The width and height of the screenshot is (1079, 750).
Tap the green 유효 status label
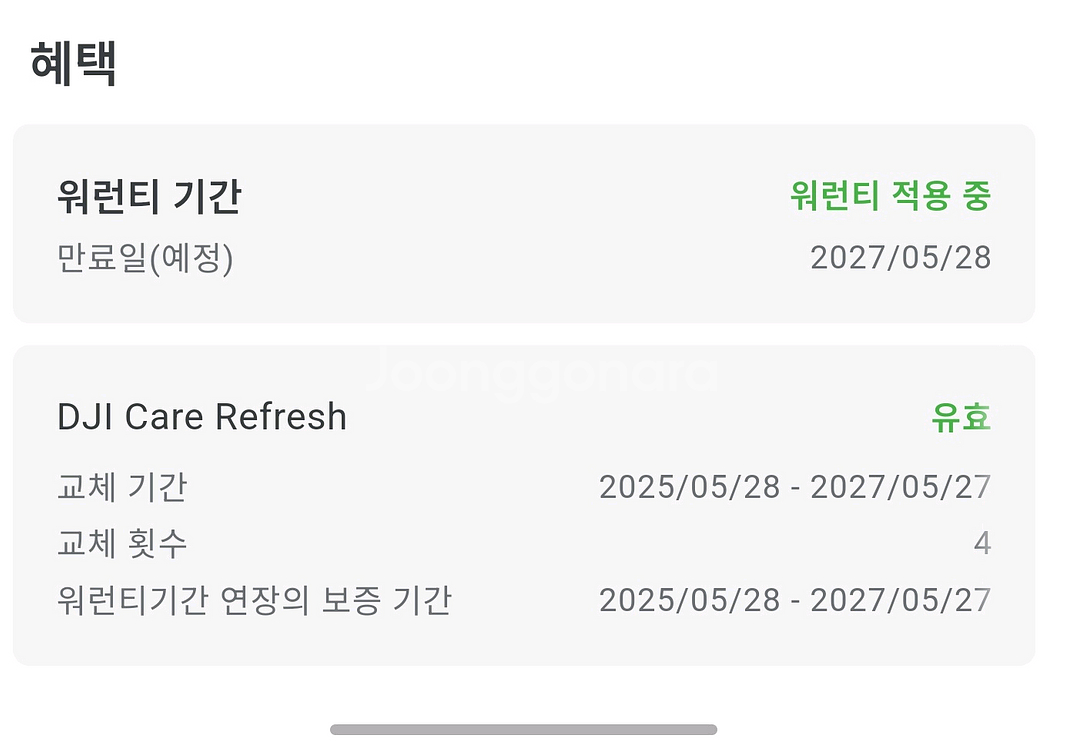pyautogui.click(x=960, y=418)
